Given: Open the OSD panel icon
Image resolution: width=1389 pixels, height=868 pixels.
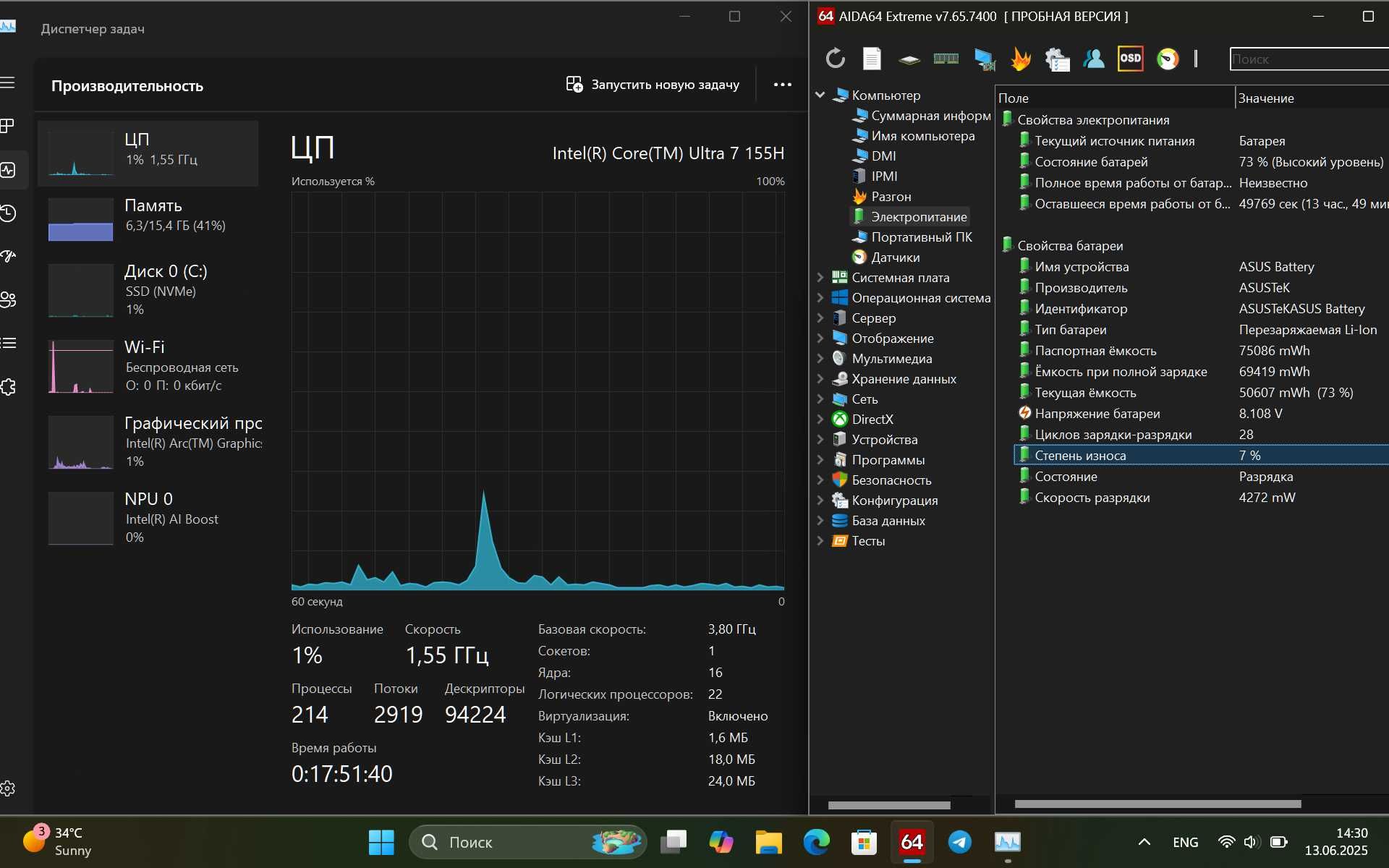Looking at the screenshot, I should pyautogui.click(x=1131, y=59).
